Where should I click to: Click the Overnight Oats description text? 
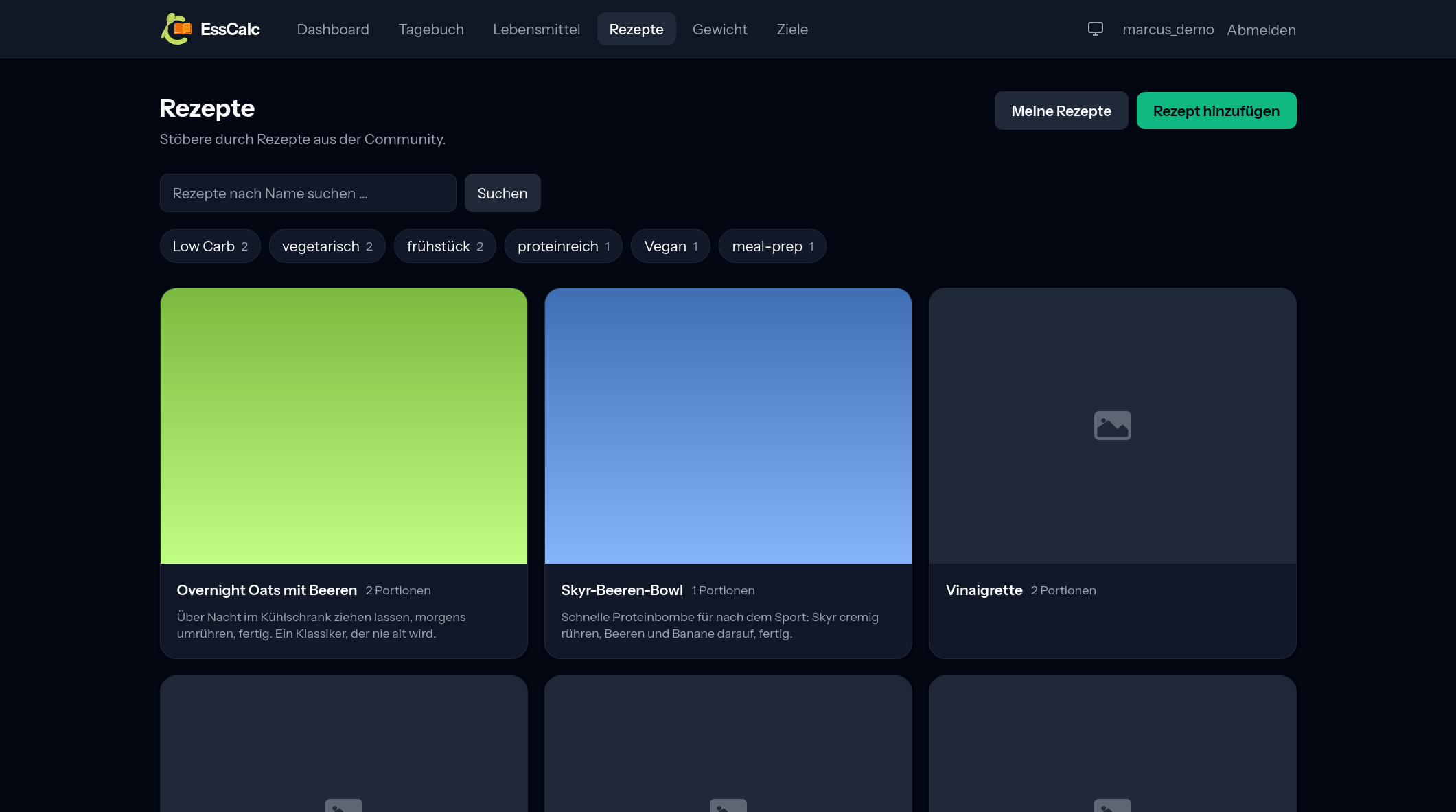click(x=321, y=625)
